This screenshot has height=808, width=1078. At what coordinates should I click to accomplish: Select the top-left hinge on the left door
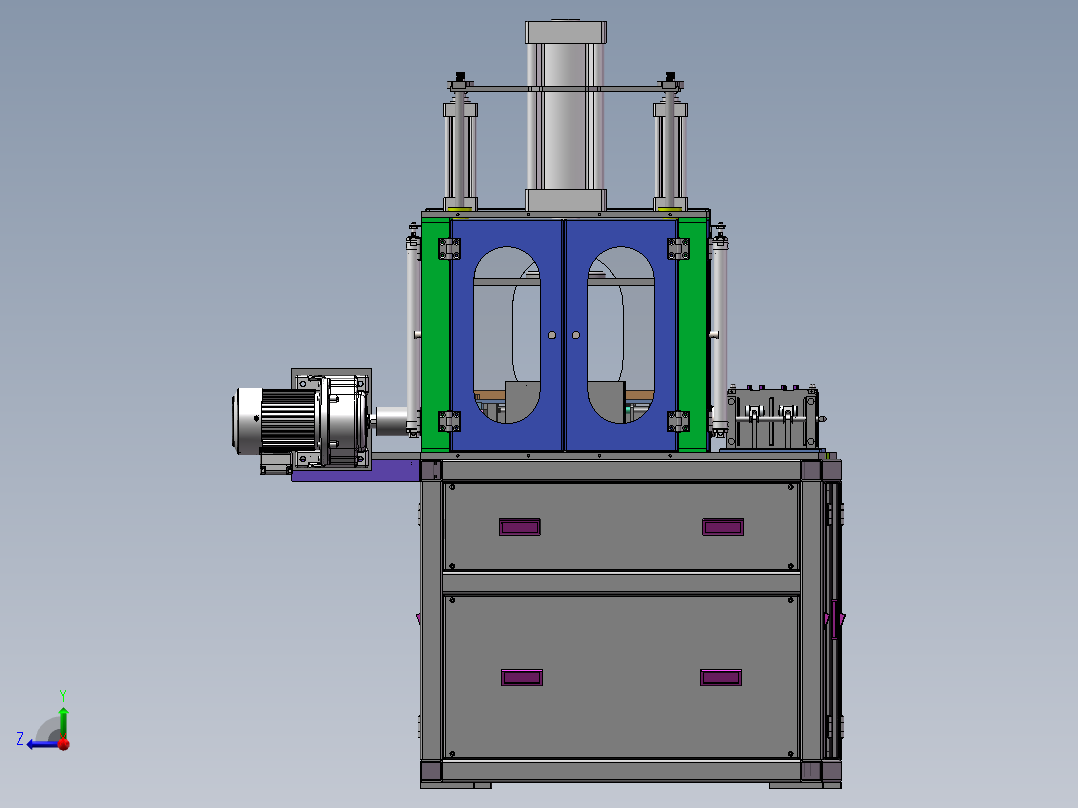[450, 248]
